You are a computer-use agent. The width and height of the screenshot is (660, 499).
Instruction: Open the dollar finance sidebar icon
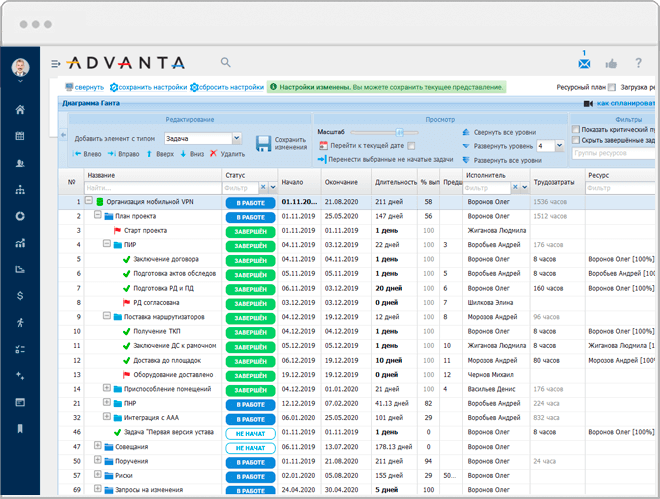20,296
